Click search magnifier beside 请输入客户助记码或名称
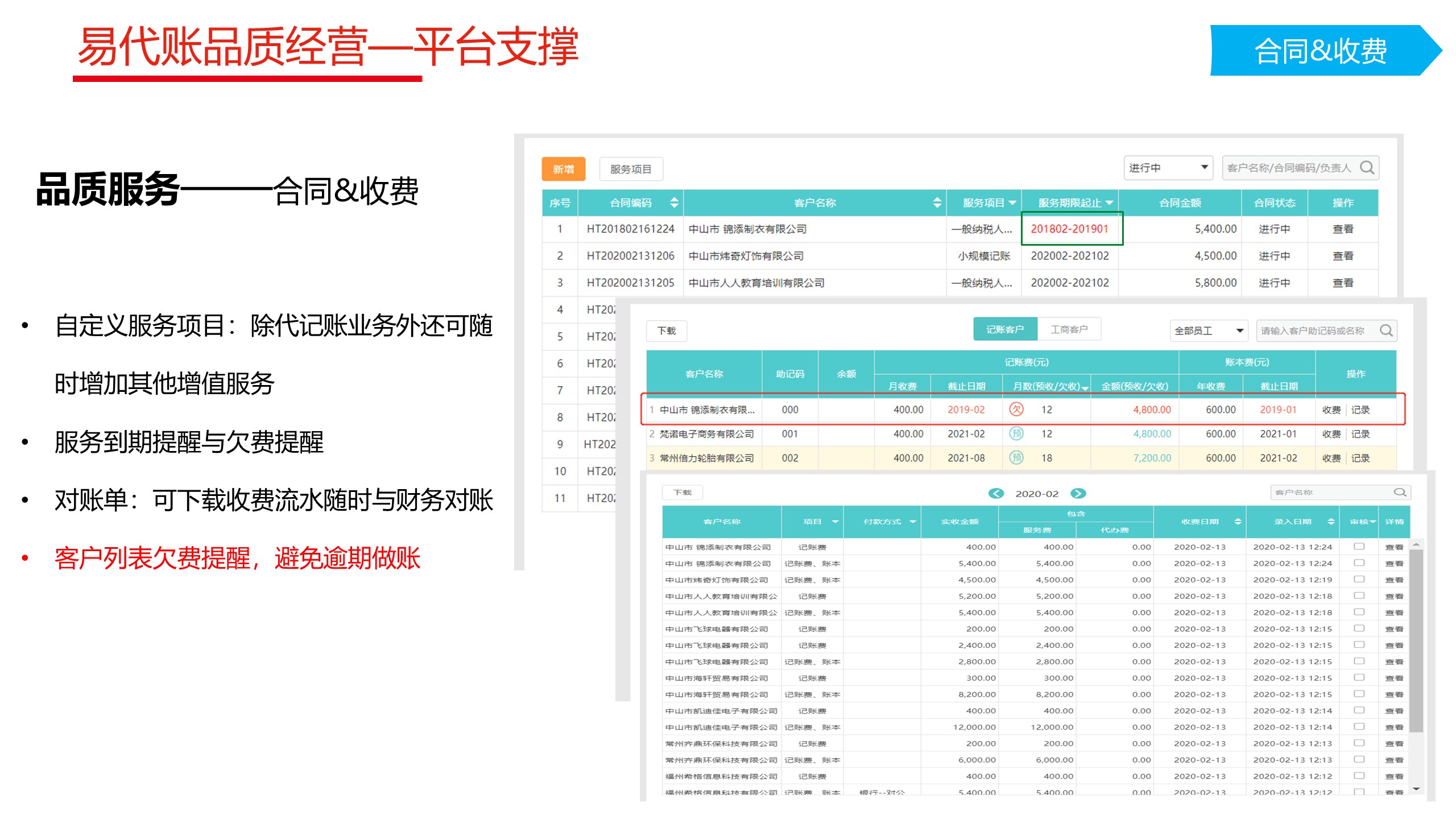 coord(1386,330)
